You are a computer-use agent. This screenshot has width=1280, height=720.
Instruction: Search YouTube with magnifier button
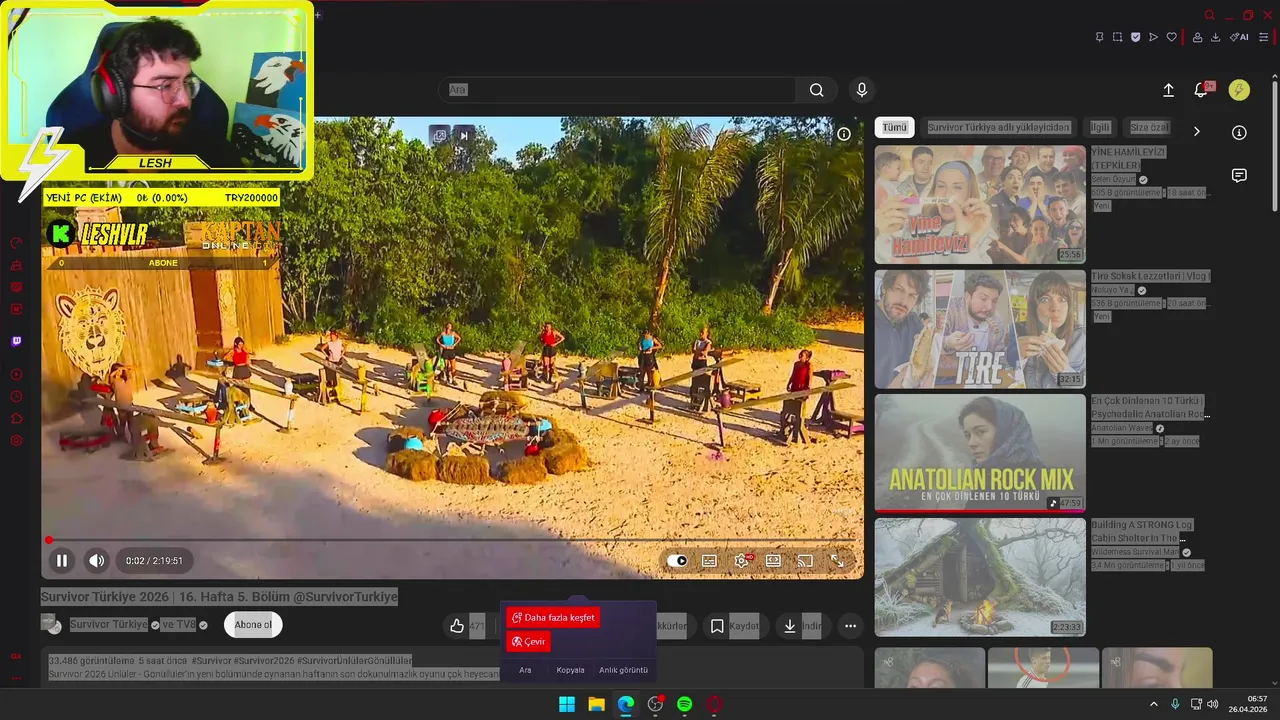pos(817,90)
